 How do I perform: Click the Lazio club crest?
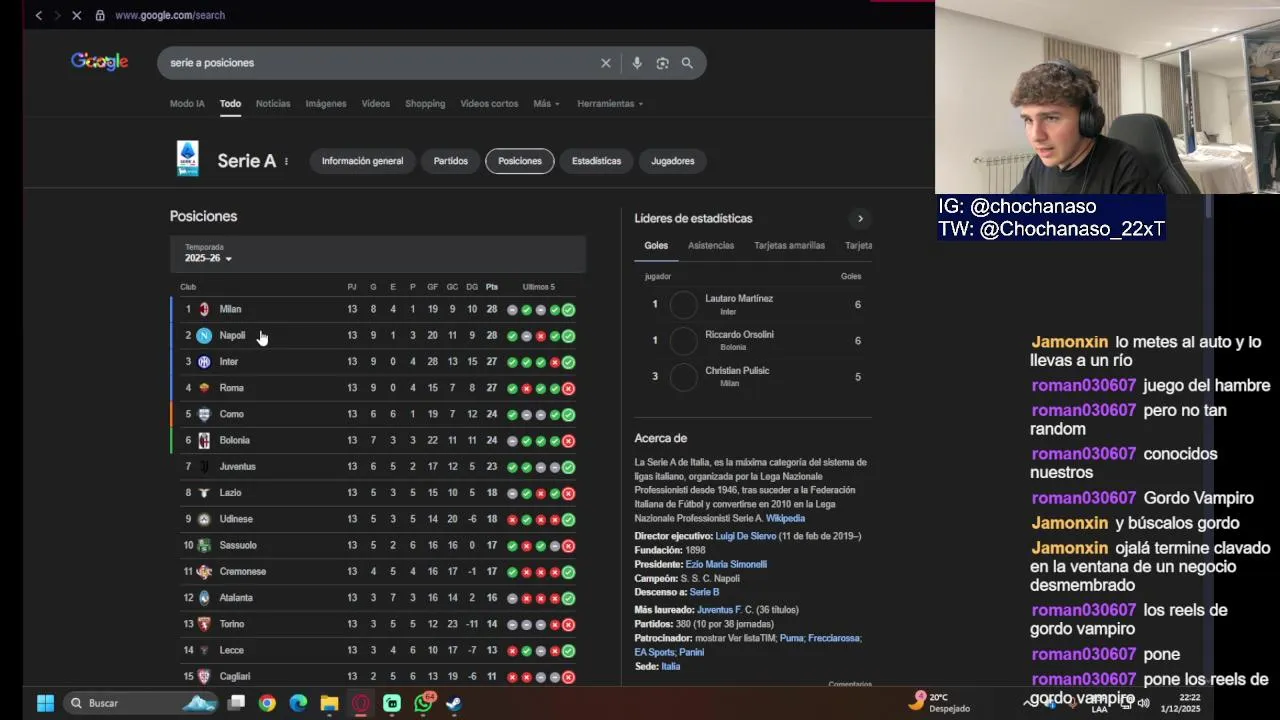pyautogui.click(x=204, y=492)
